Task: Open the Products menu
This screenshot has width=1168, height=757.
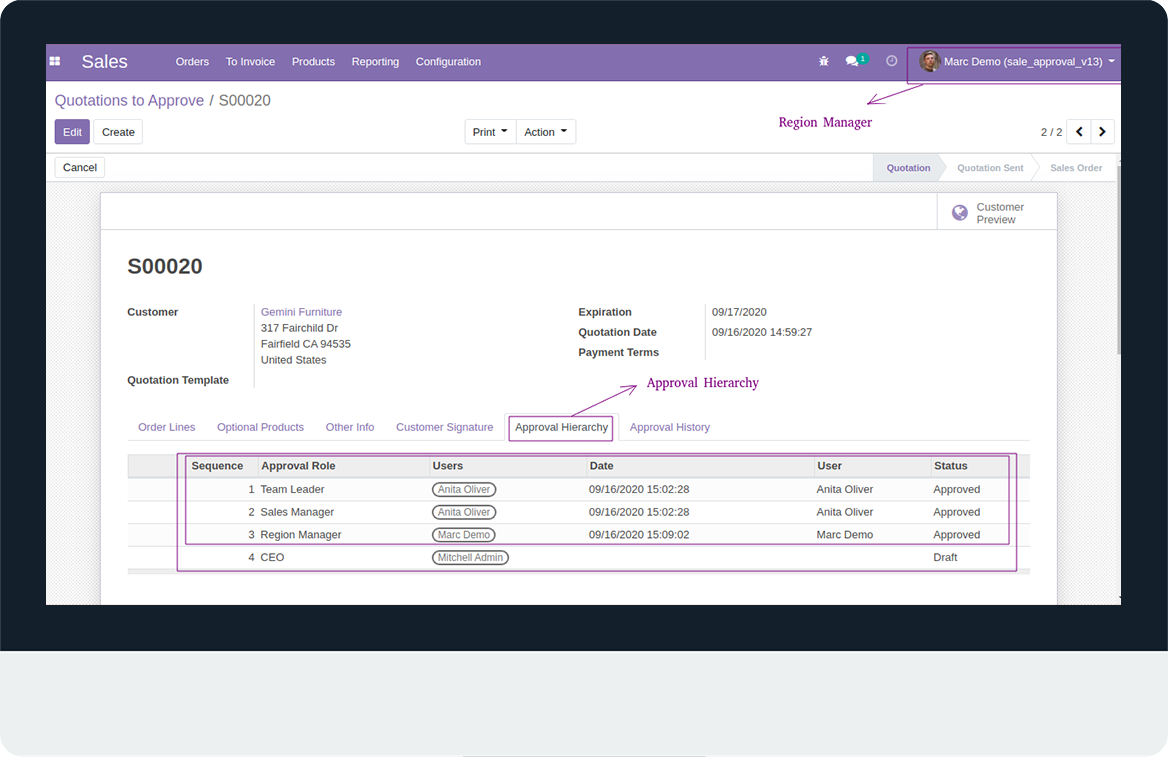Action: pos(314,62)
